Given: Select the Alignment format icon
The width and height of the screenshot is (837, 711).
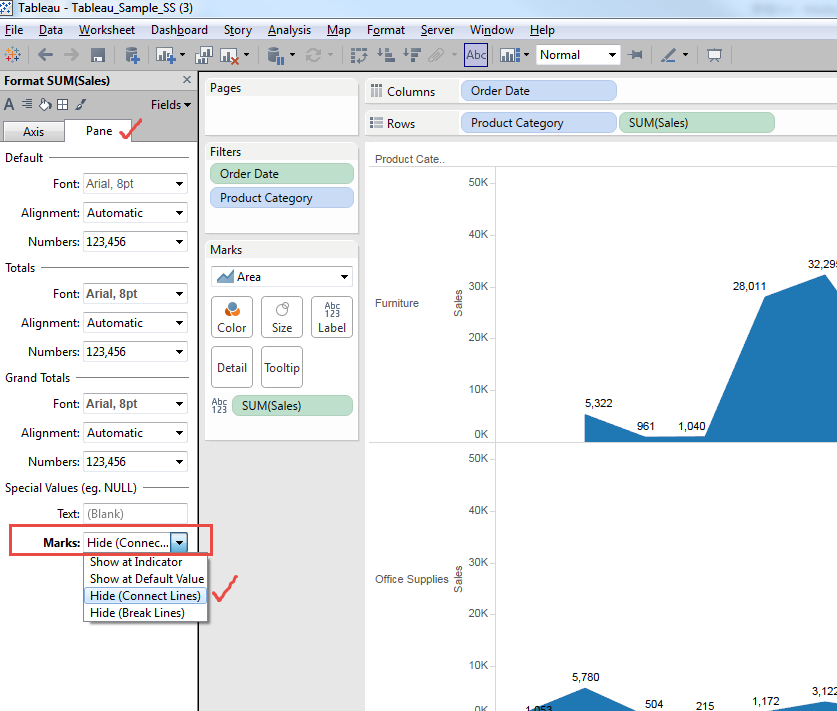Looking at the screenshot, I should [x=27, y=104].
